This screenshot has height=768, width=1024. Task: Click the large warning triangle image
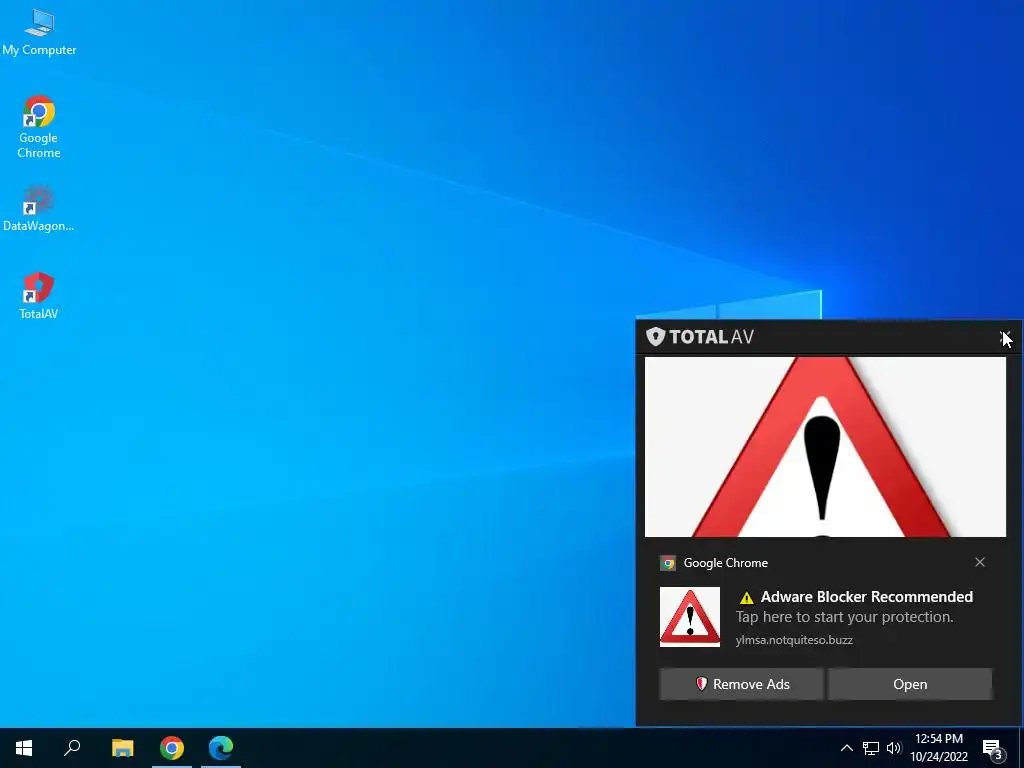(x=825, y=447)
